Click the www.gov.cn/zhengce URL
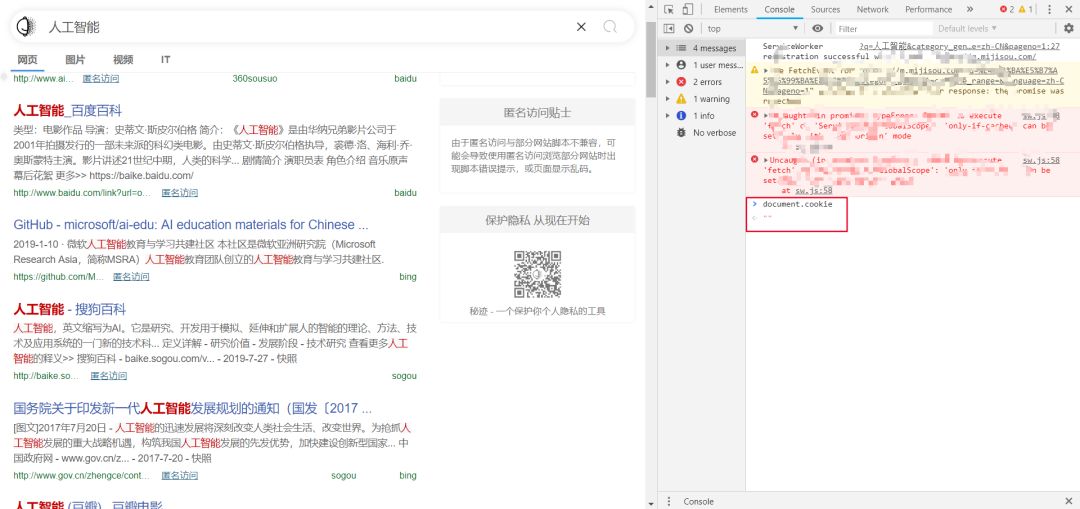 (x=82, y=475)
